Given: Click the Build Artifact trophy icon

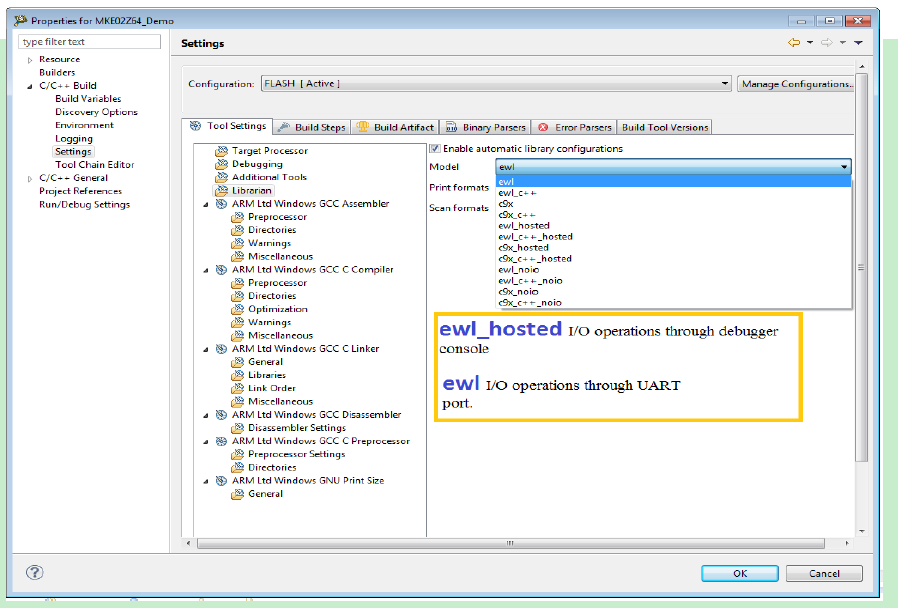Looking at the screenshot, I should click(363, 127).
